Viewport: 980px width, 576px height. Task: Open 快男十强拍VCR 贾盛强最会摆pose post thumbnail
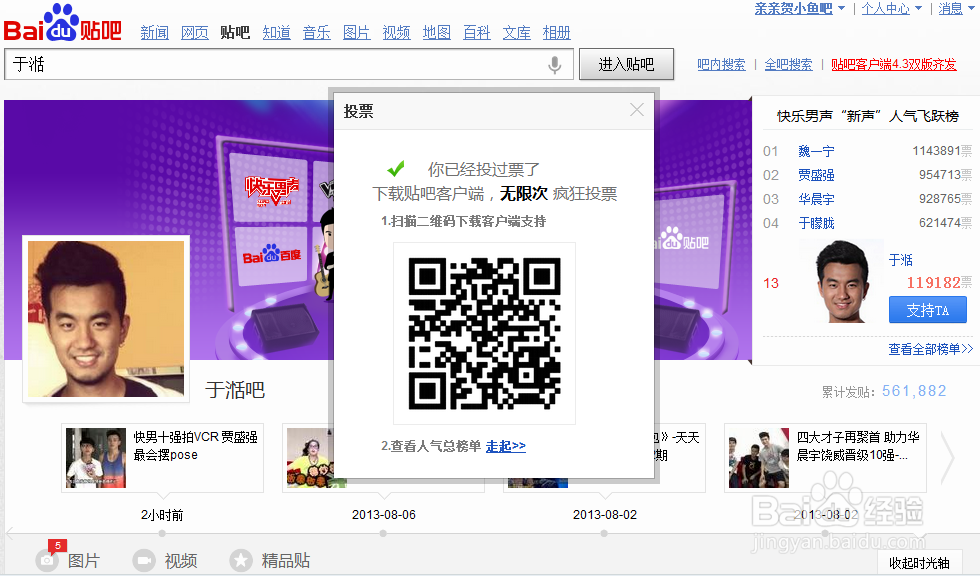point(96,458)
